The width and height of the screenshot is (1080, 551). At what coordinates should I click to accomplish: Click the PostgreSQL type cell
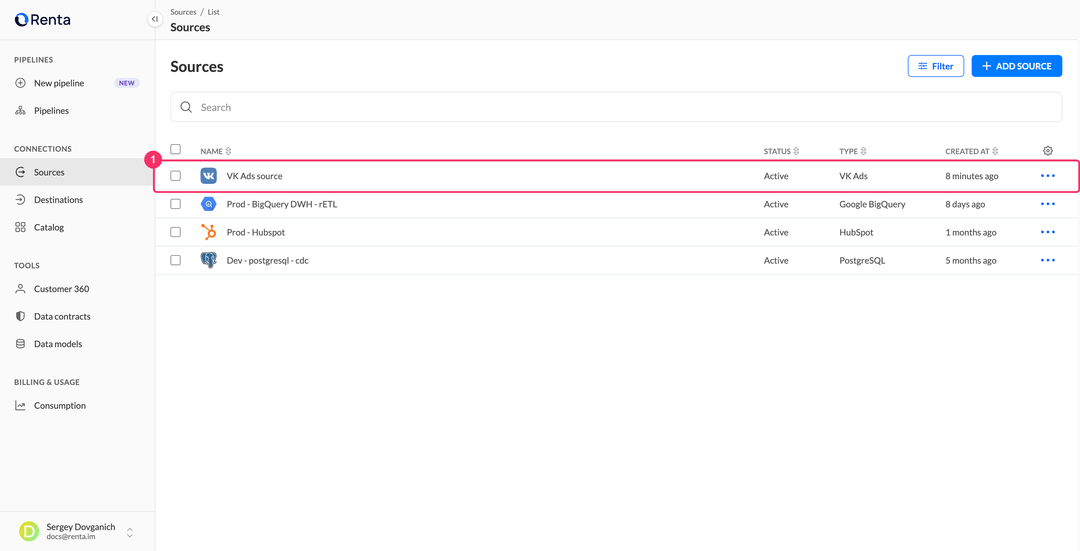click(862, 260)
